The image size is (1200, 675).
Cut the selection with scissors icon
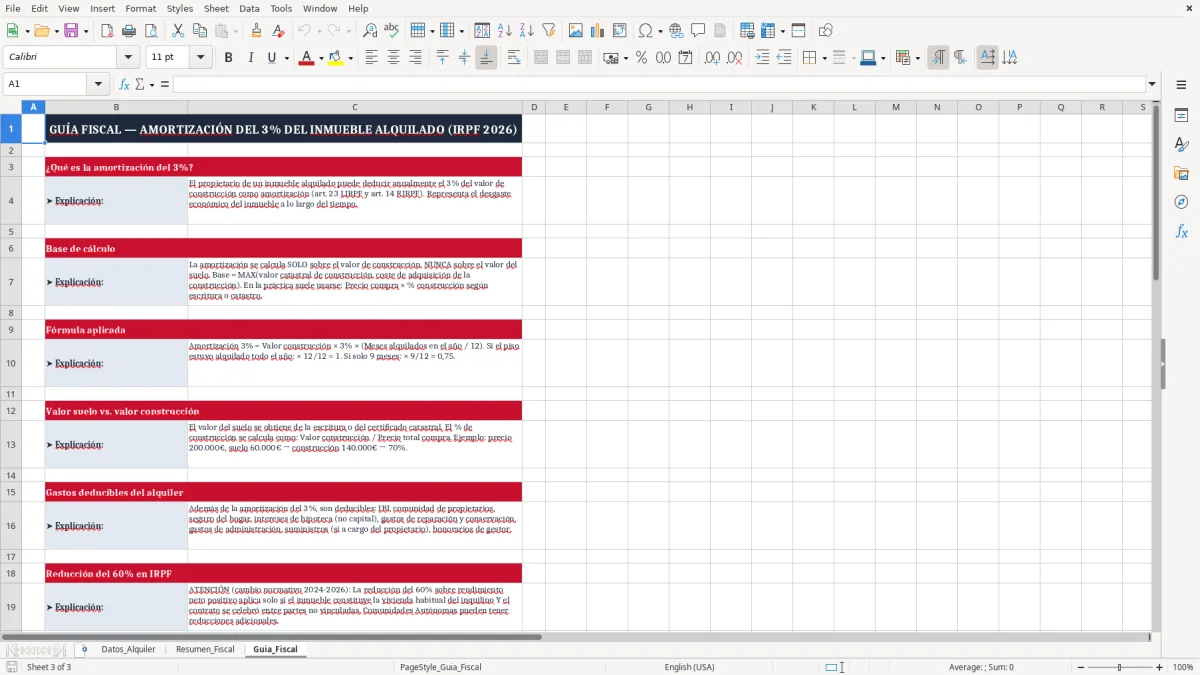[x=177, y=31]
